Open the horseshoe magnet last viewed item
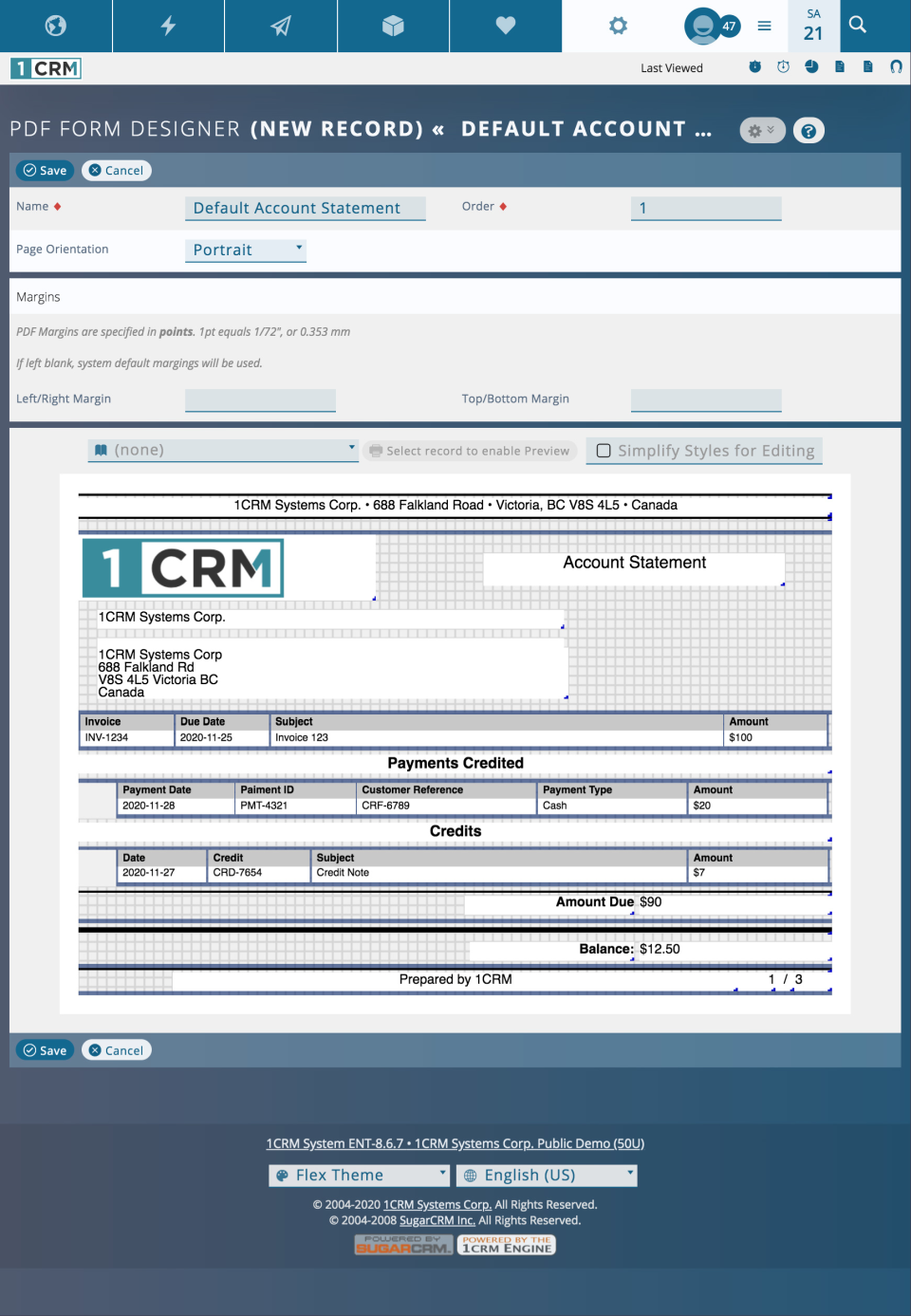 896,66
